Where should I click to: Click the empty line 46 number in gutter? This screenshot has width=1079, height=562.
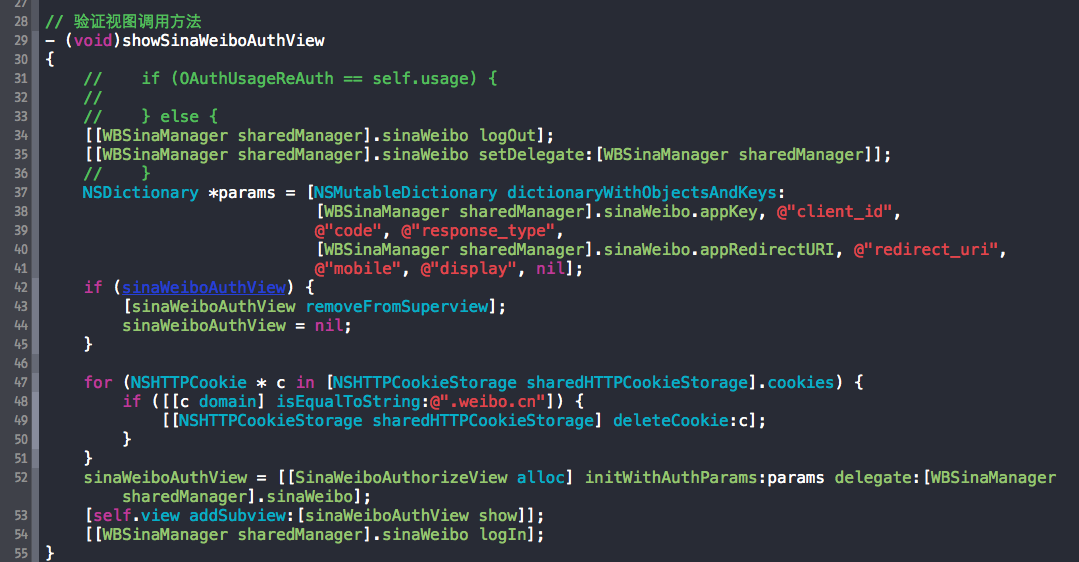[21, 363]
